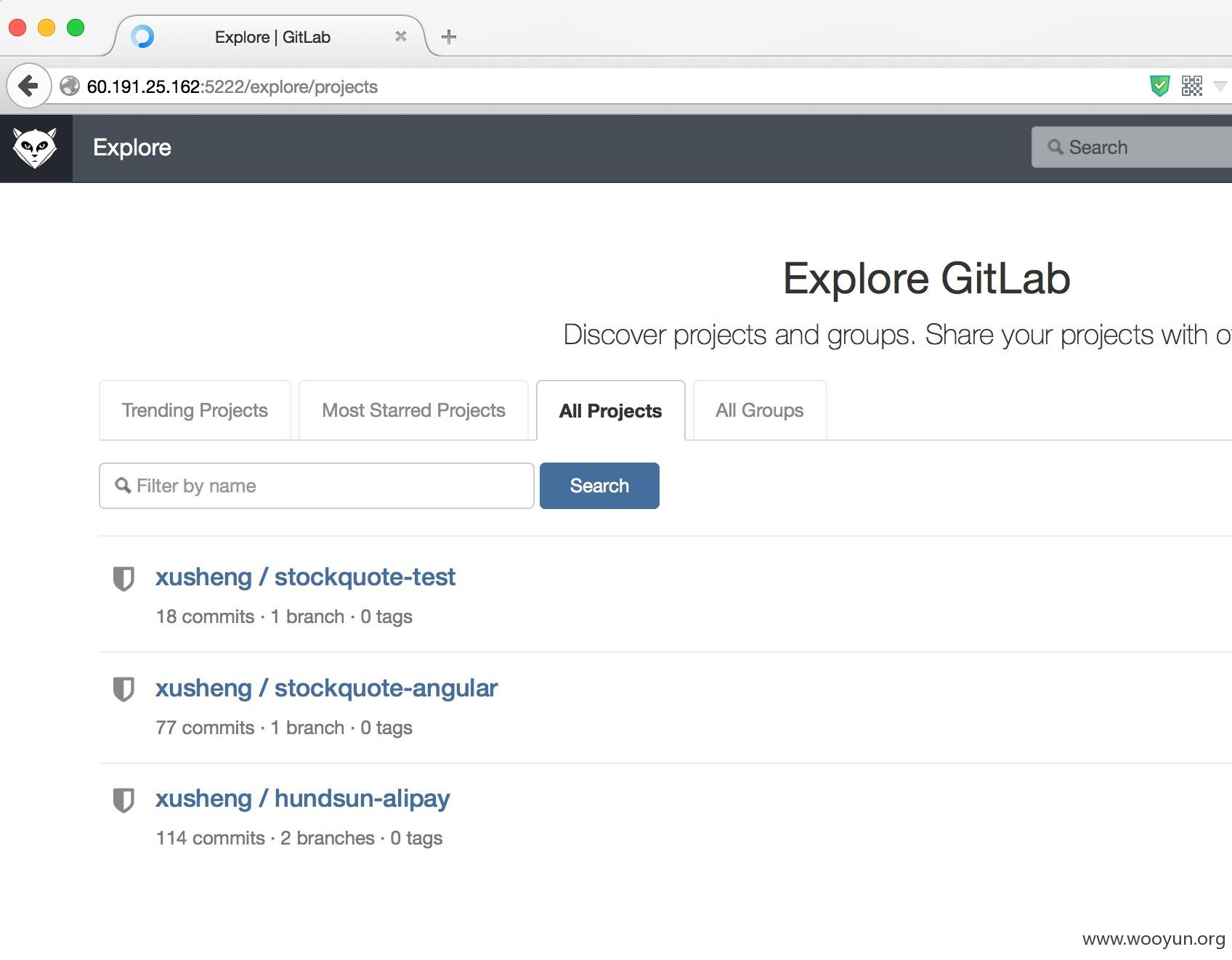Click '77 commits · 1 branch · 0 tags' text
The image size is (1232, 960).
tap(284, 728)
